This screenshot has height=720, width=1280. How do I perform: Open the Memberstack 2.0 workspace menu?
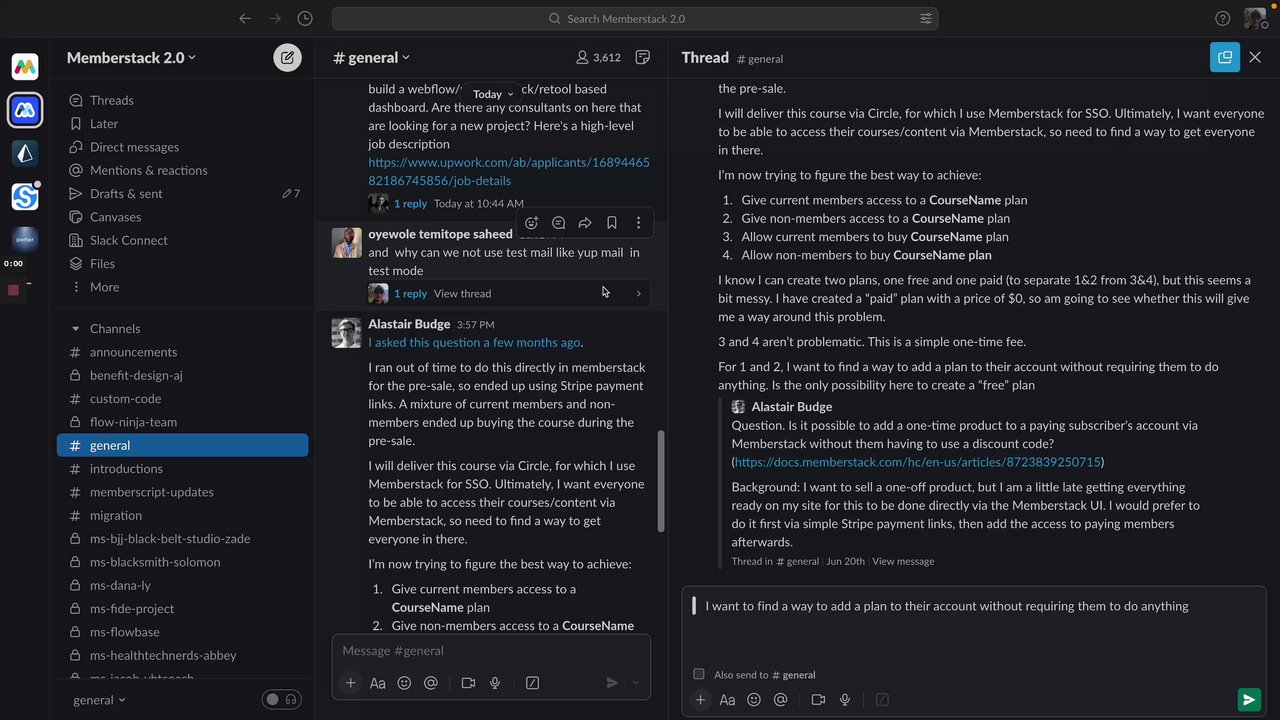pos(131,58)
